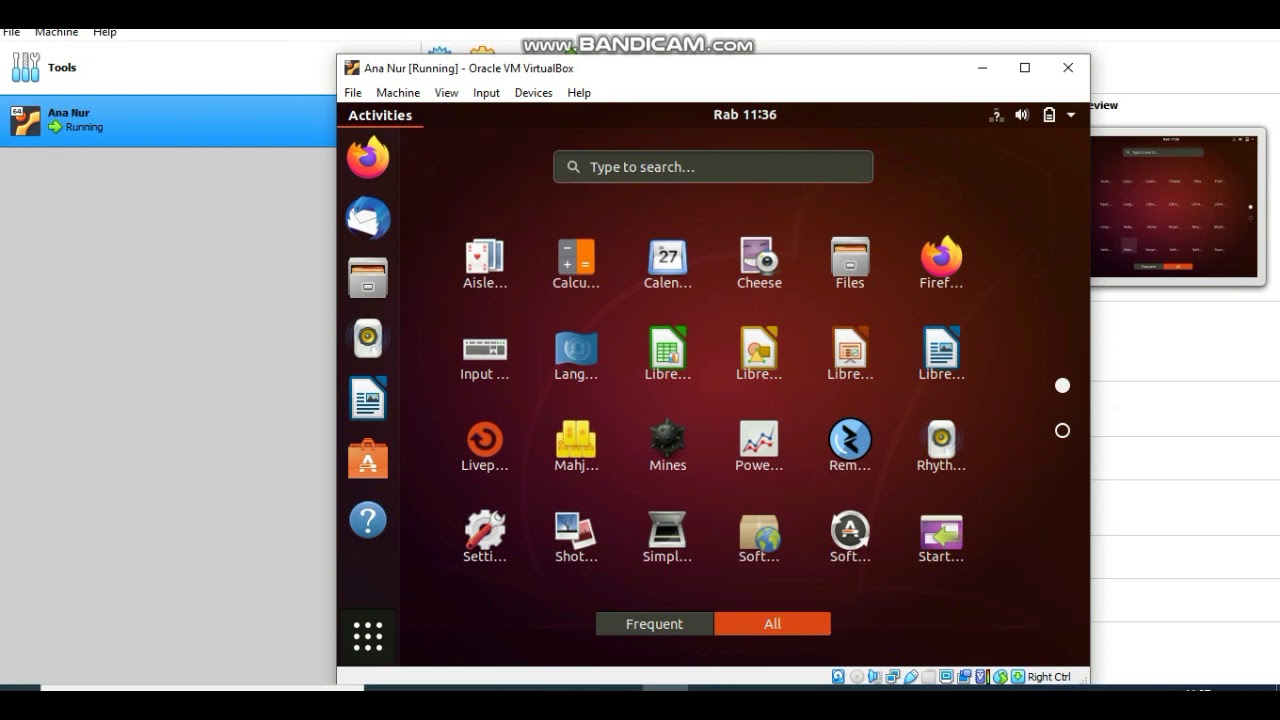Click Right Ctrl host key indicator

click(1049, 677)
